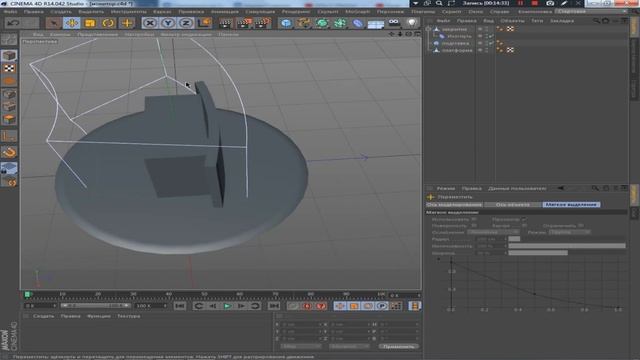Click the Применить button

(x=398, y=347)
